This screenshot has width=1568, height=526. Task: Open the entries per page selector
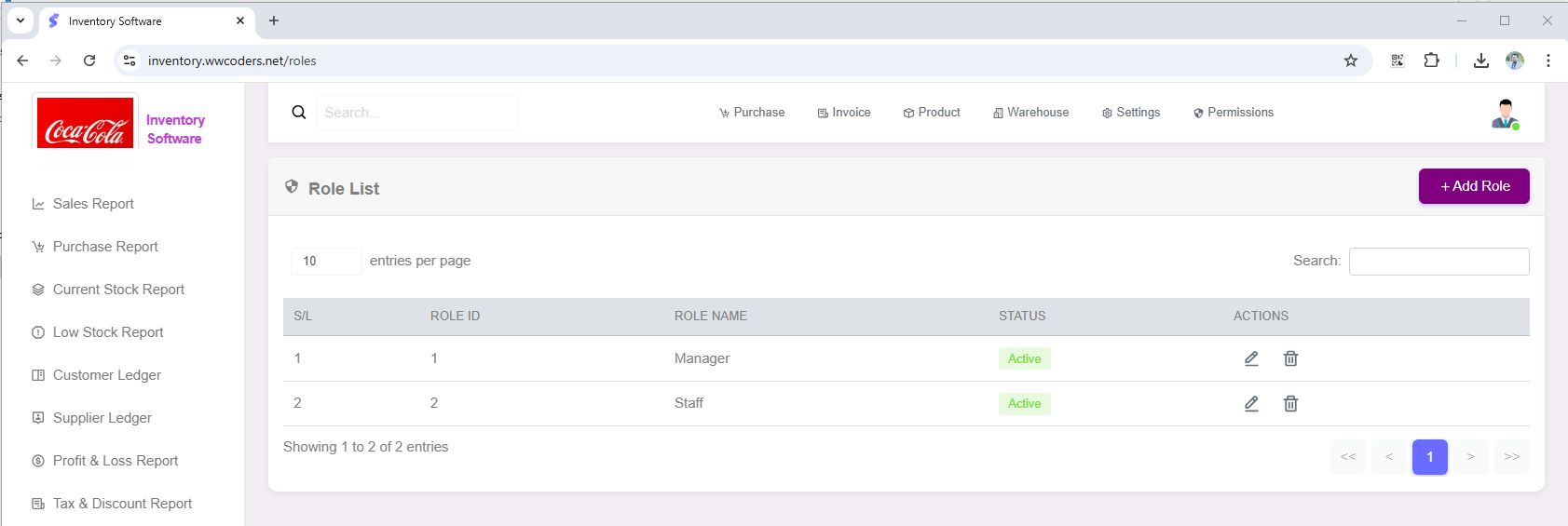[x=325, y=262]
